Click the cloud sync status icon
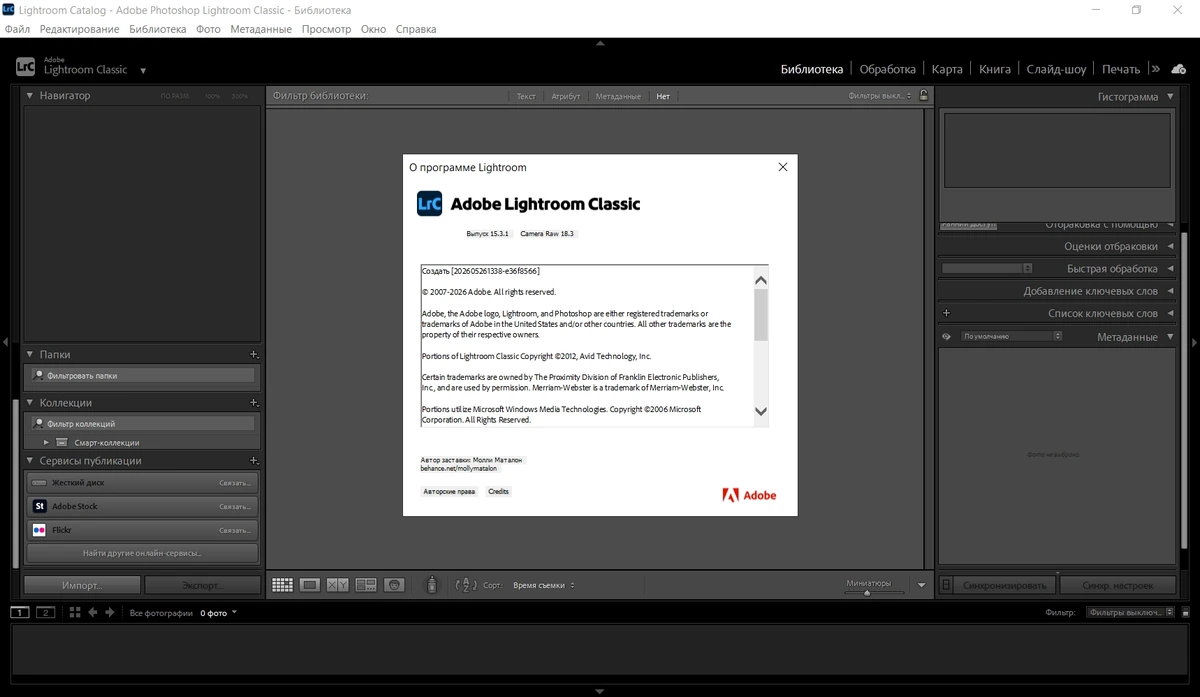The width and height of the screenshot is (1200, 697). 1179,69
